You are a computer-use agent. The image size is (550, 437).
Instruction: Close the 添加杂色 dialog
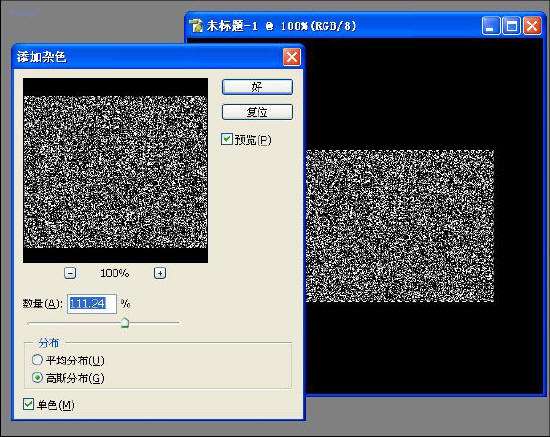[x=291, y=57]
